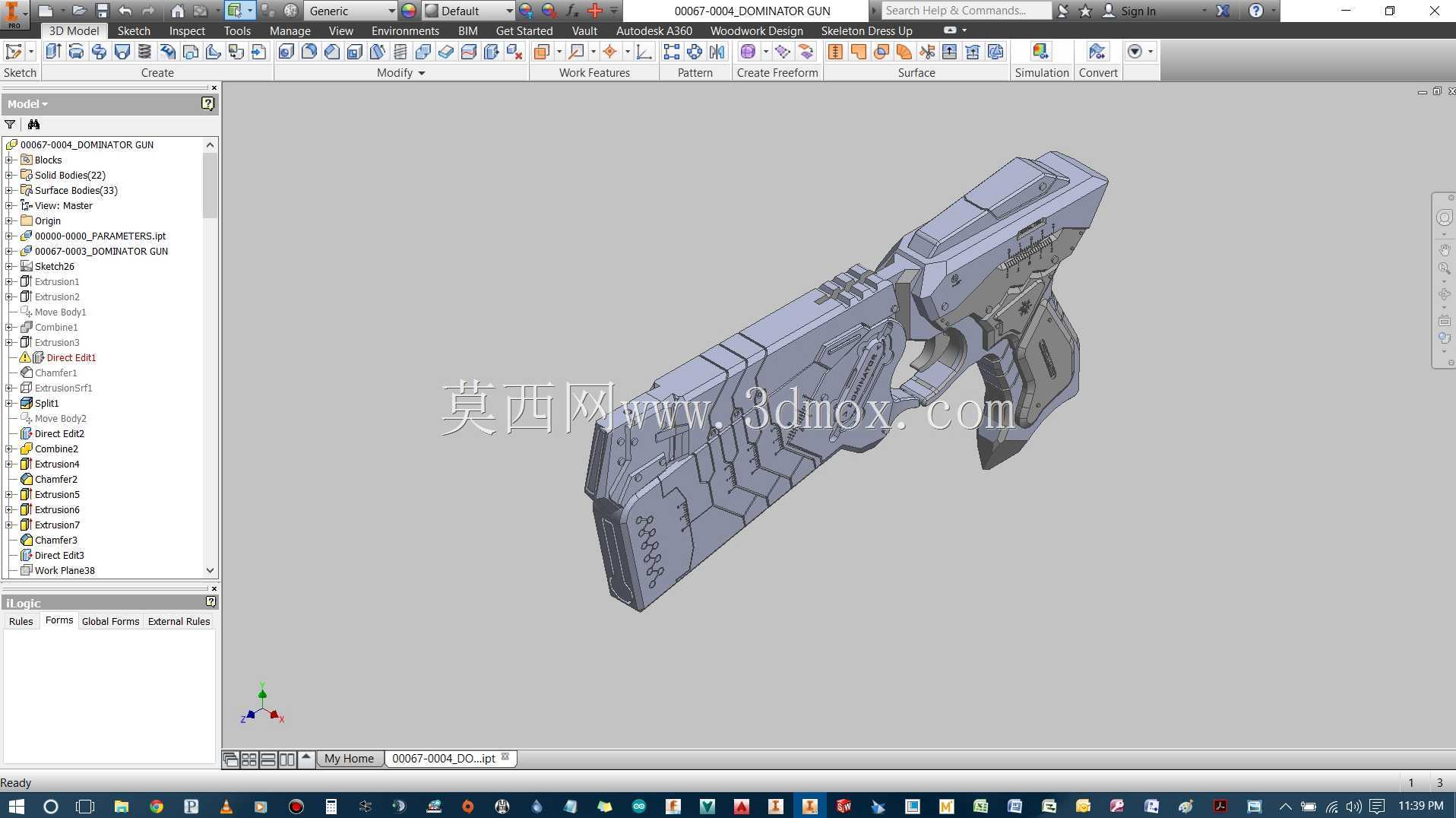The height and width of the screenshot is (818, 1456).
Task: Open the Model browser dropdown header
Action: (x=27, y=104)
